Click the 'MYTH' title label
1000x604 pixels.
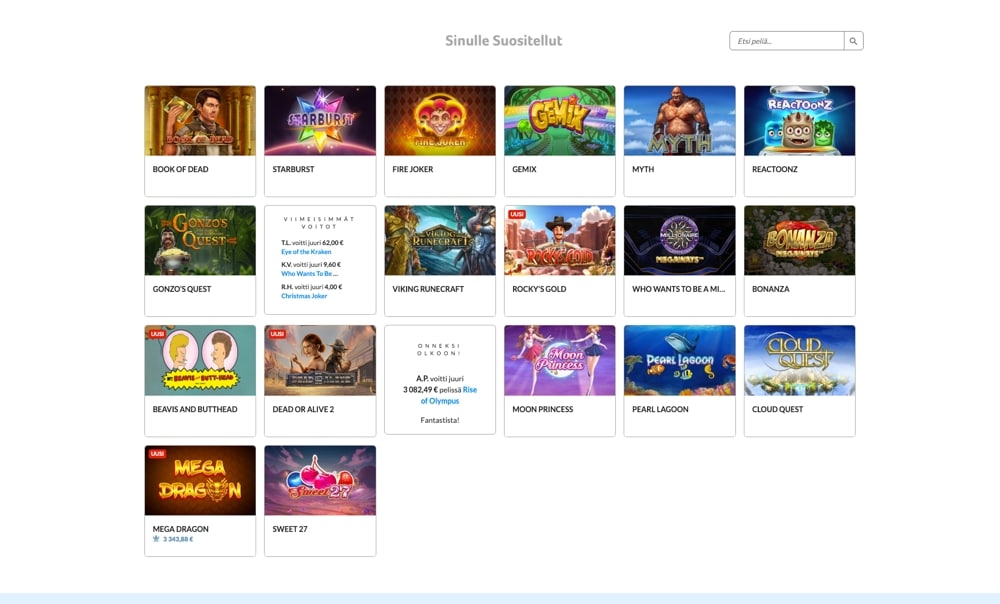(643, 169)
